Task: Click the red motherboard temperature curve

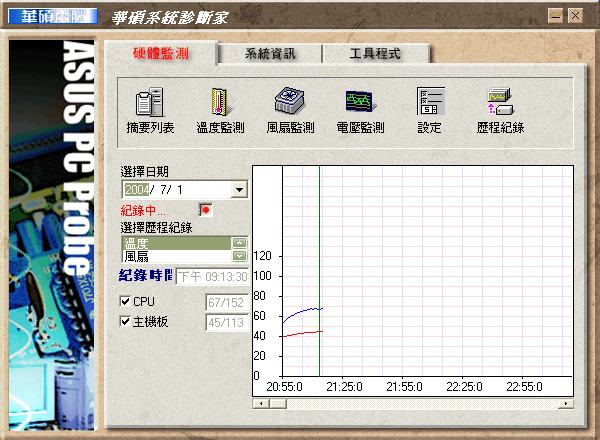Action: 302,334
